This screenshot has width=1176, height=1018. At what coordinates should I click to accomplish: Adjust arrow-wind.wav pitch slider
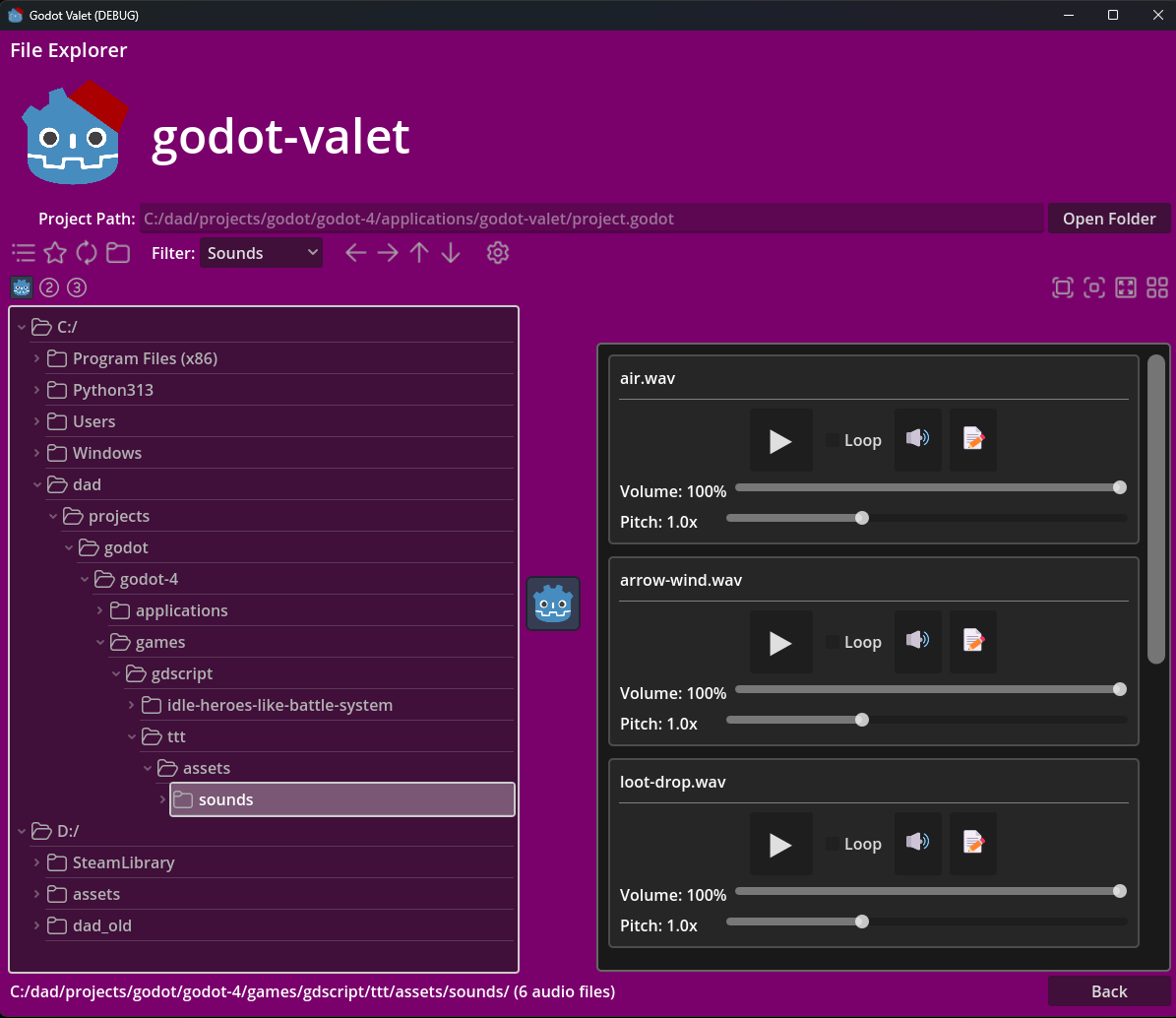click(x=926, y=720)
